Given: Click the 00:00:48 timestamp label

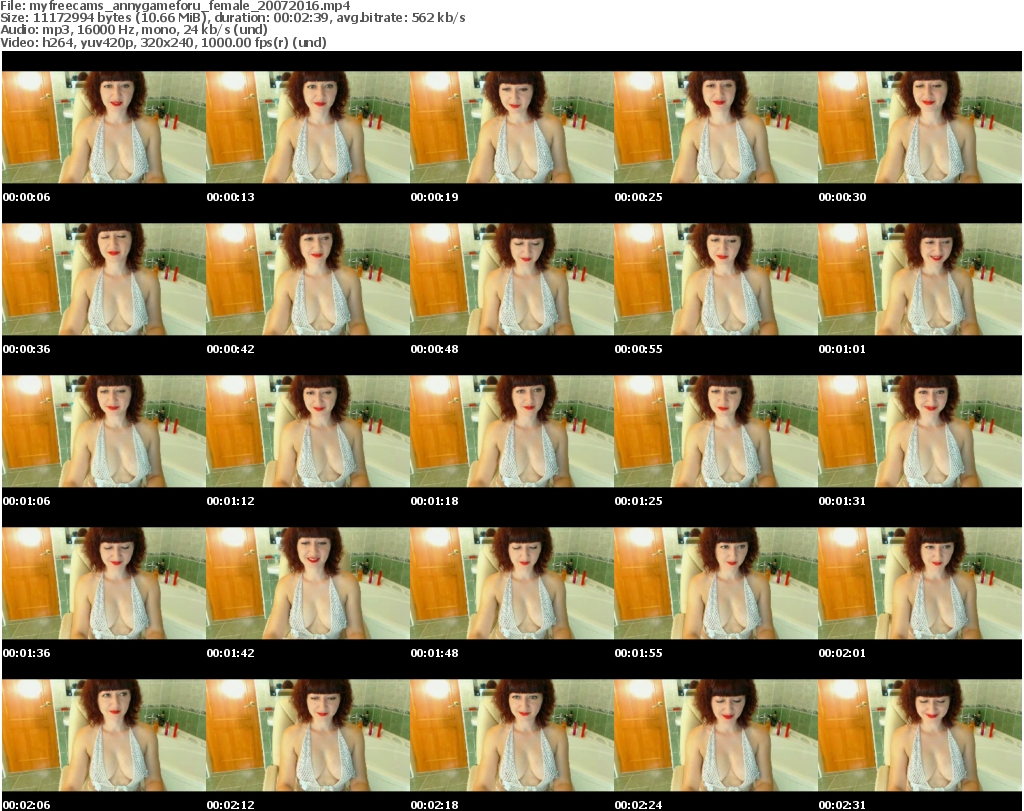Looking at the screenshot, I should (x=434, y=349).
